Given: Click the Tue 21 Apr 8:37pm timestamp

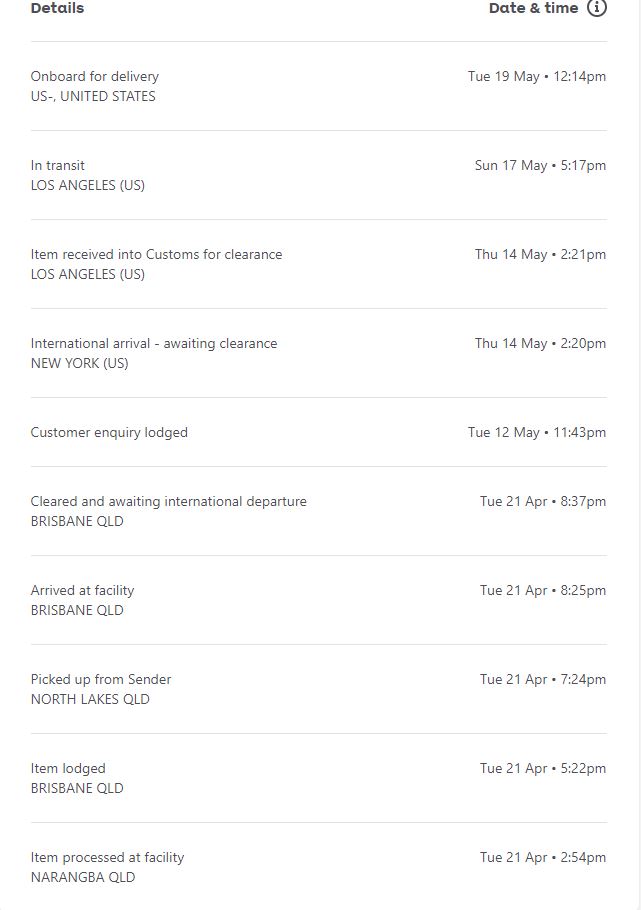Looking at the screenshot, I should pyautogui.click(x=542, y=501).
